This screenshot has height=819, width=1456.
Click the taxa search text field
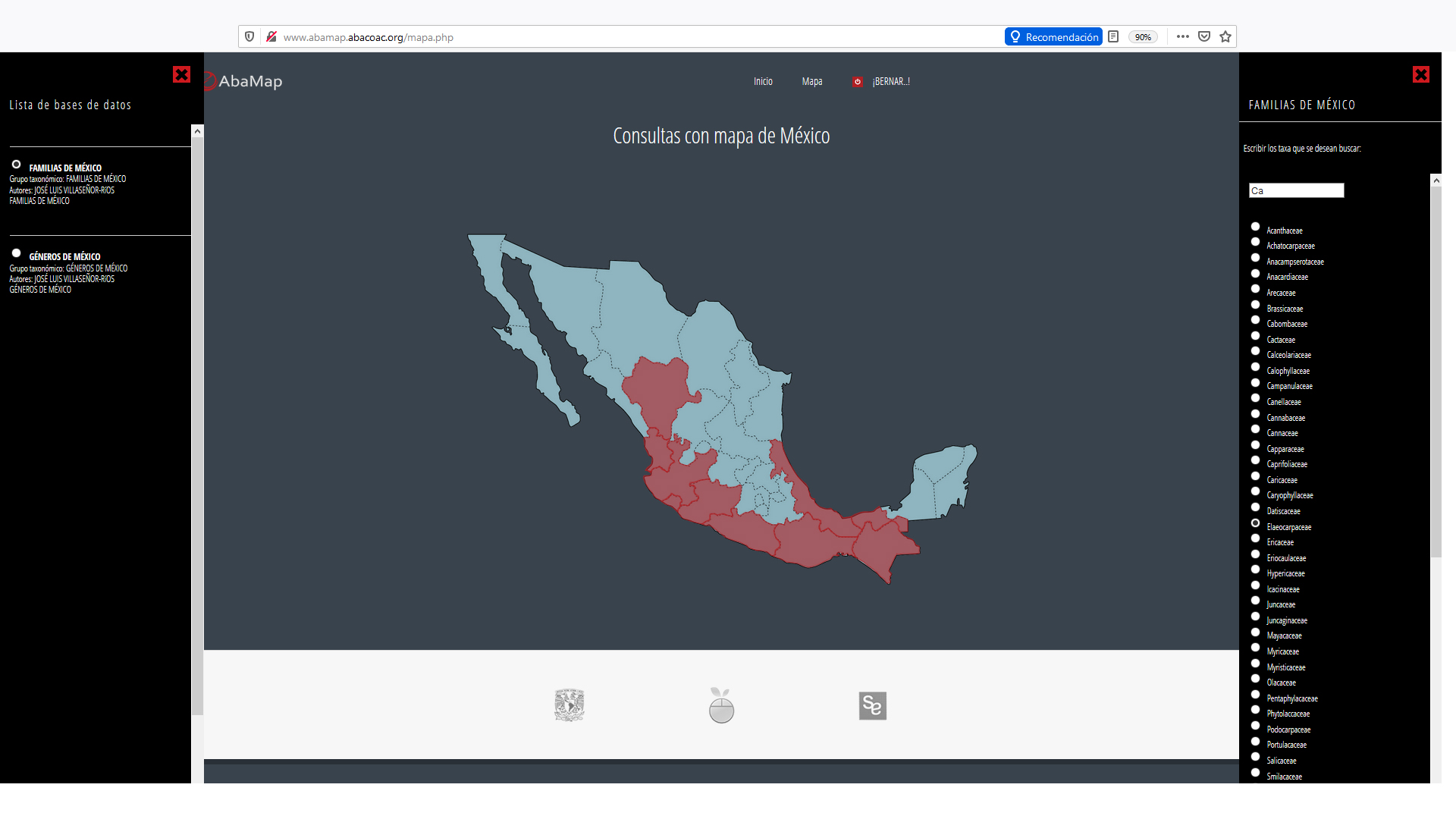1296,190
